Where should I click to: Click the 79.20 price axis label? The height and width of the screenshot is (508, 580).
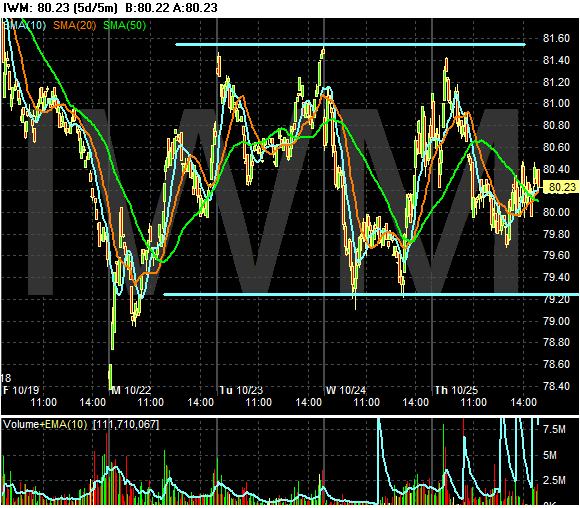click(x=556, y=299)
